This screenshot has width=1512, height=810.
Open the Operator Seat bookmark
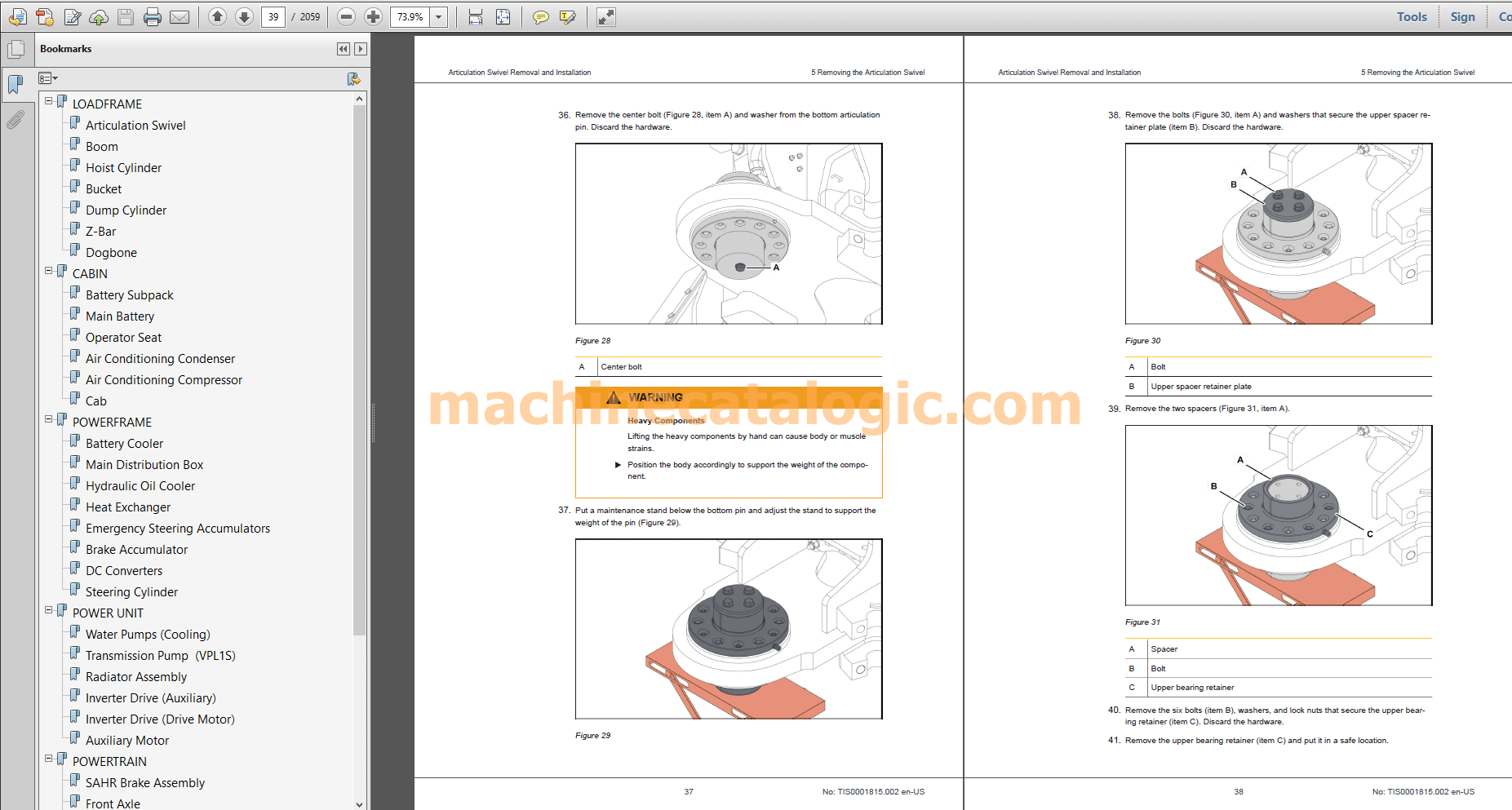point(124,338)
